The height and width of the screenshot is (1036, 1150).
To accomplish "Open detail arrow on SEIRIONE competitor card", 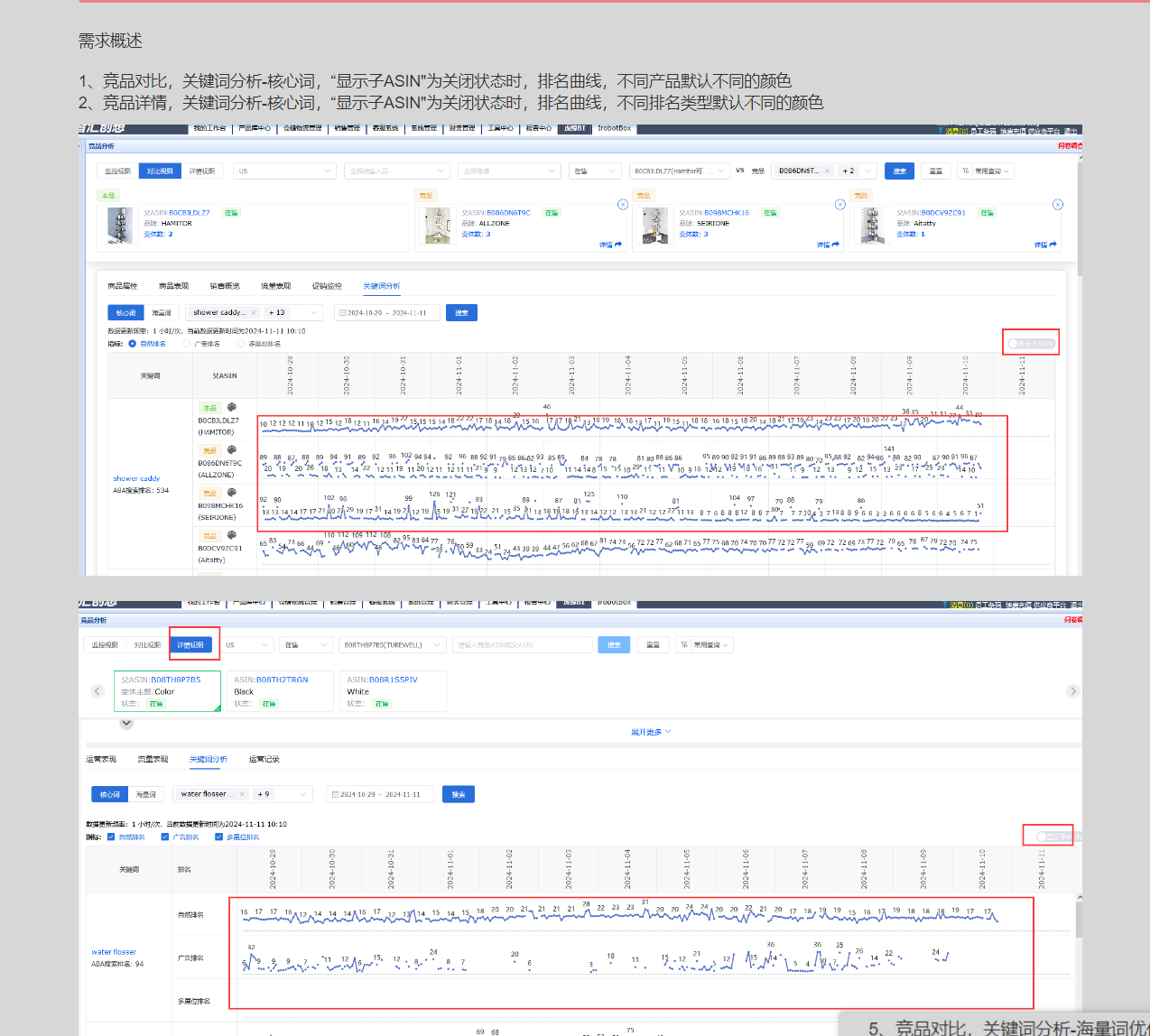I will coord(829,245).
